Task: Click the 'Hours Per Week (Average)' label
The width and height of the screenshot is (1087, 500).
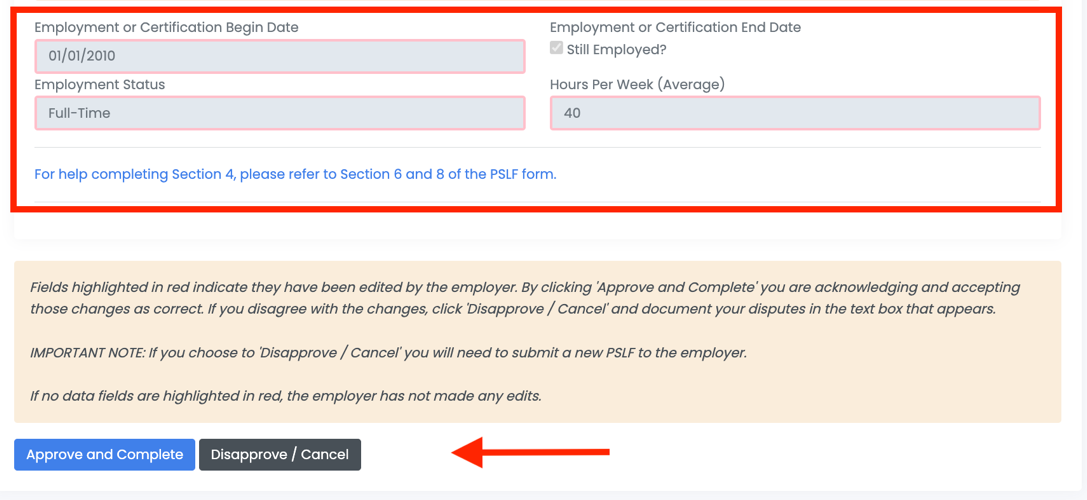Action: coord(637,85)
